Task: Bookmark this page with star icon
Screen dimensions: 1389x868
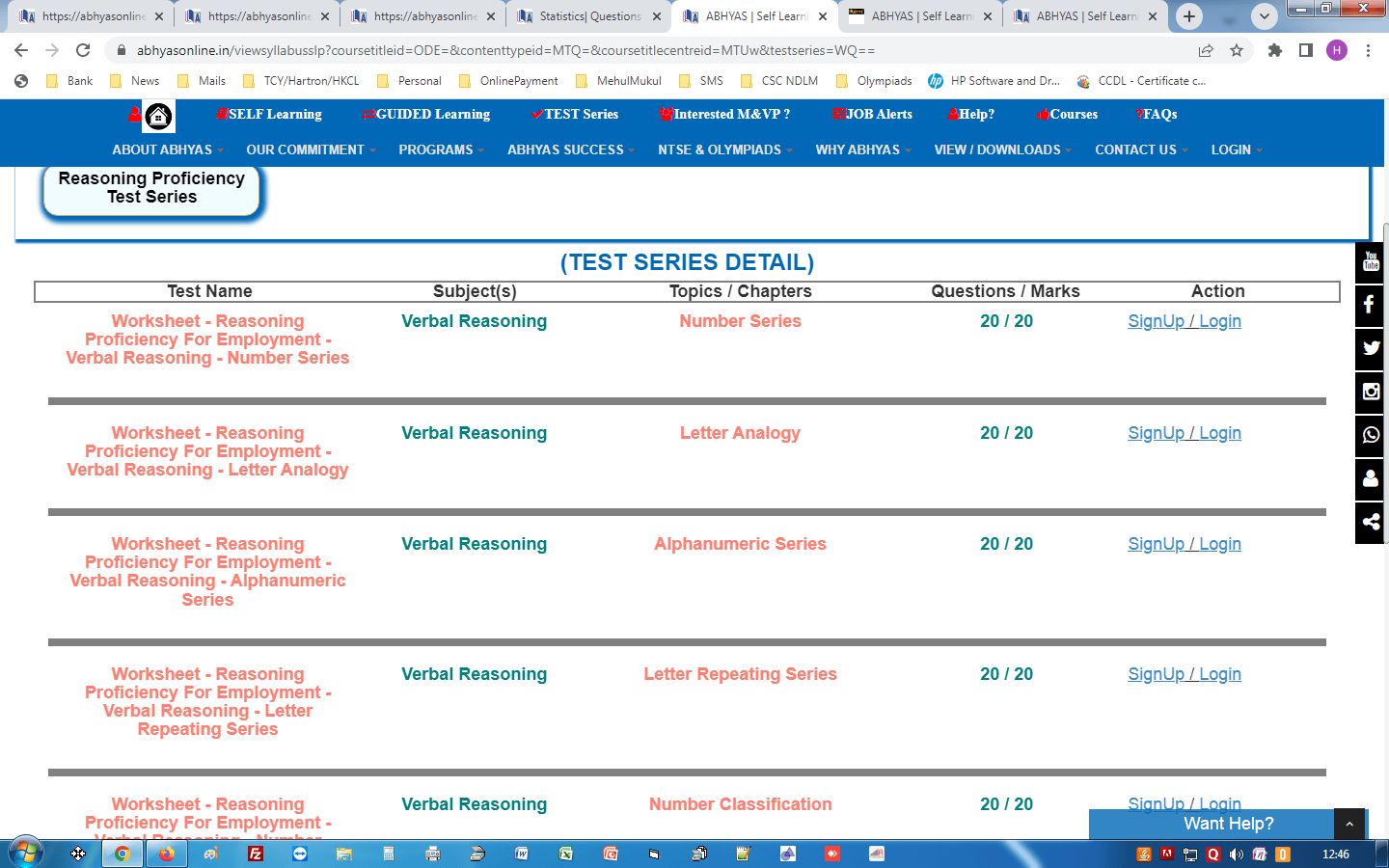Action: coord(1237,50)
